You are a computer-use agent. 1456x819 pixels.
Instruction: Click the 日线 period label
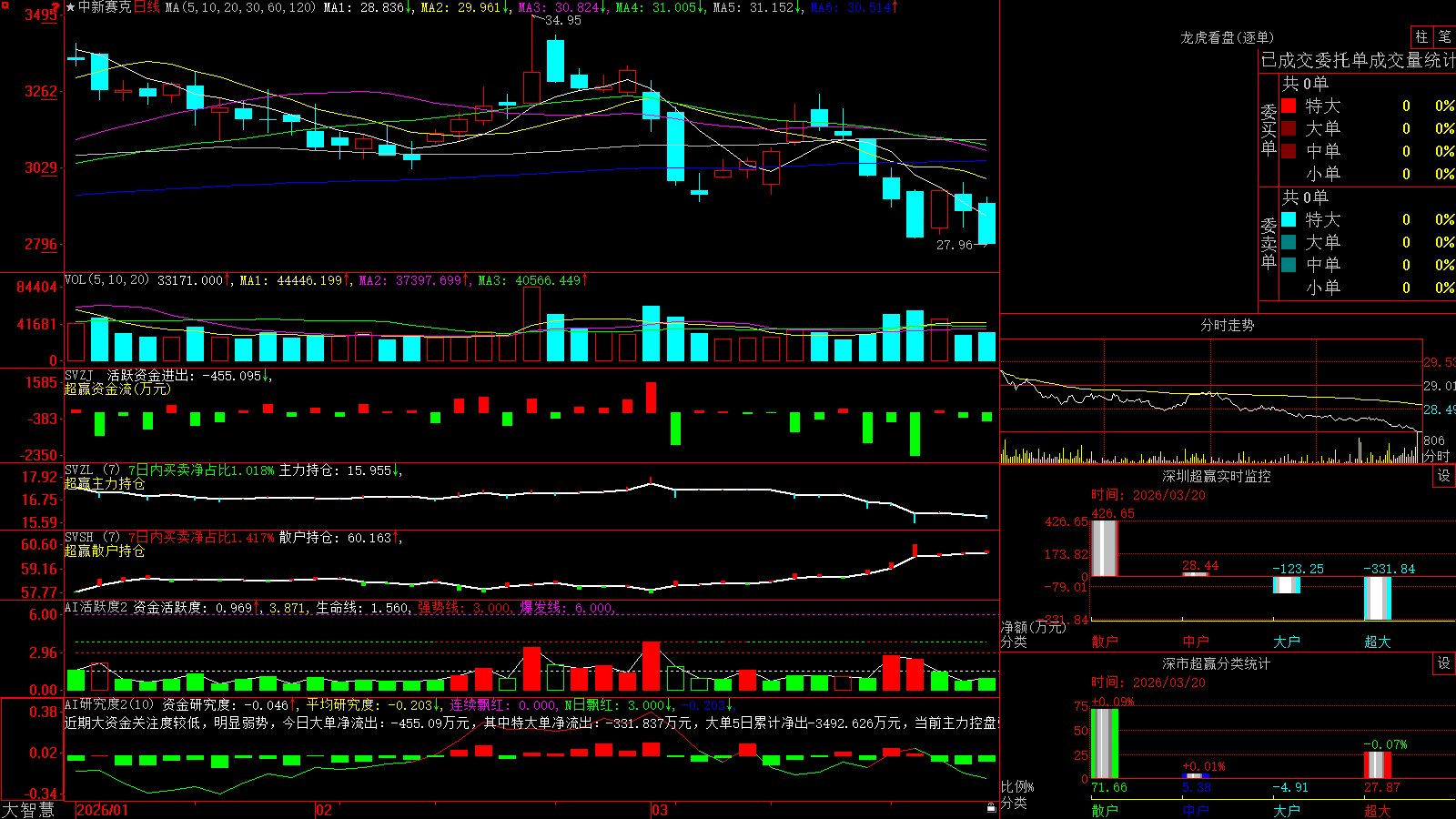tap(147, 7)
